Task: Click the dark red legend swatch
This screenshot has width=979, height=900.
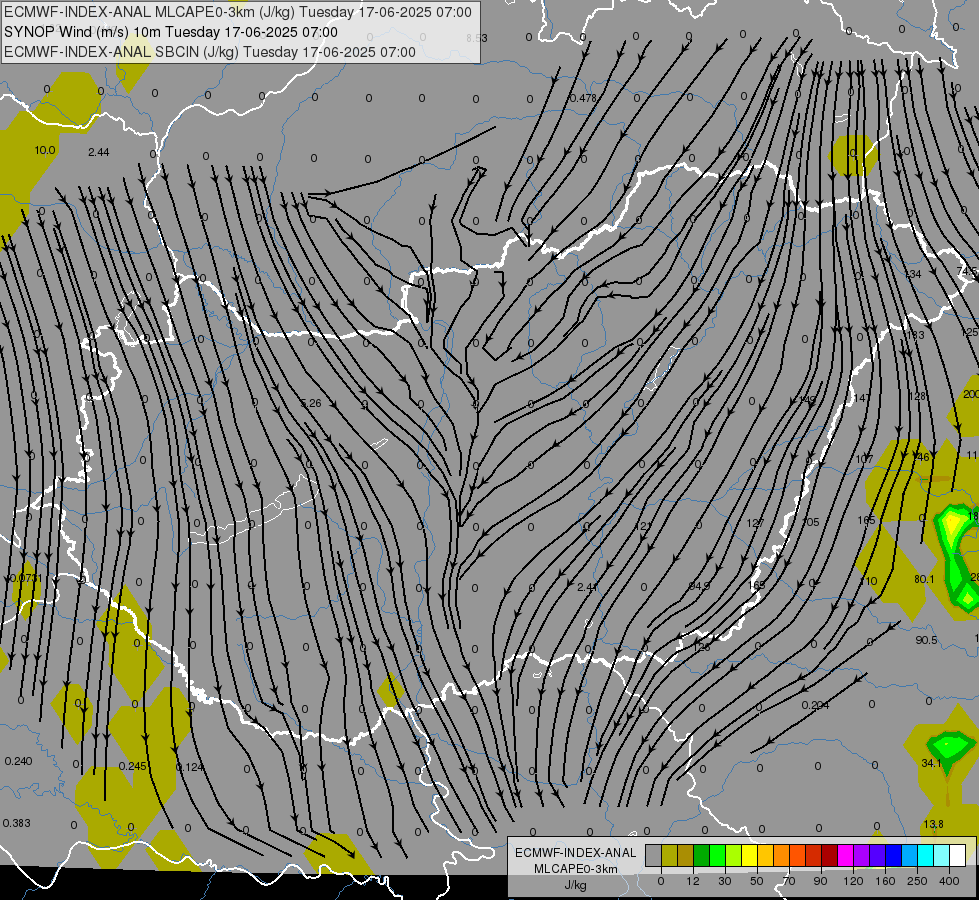Action: (x=830, y=855)
